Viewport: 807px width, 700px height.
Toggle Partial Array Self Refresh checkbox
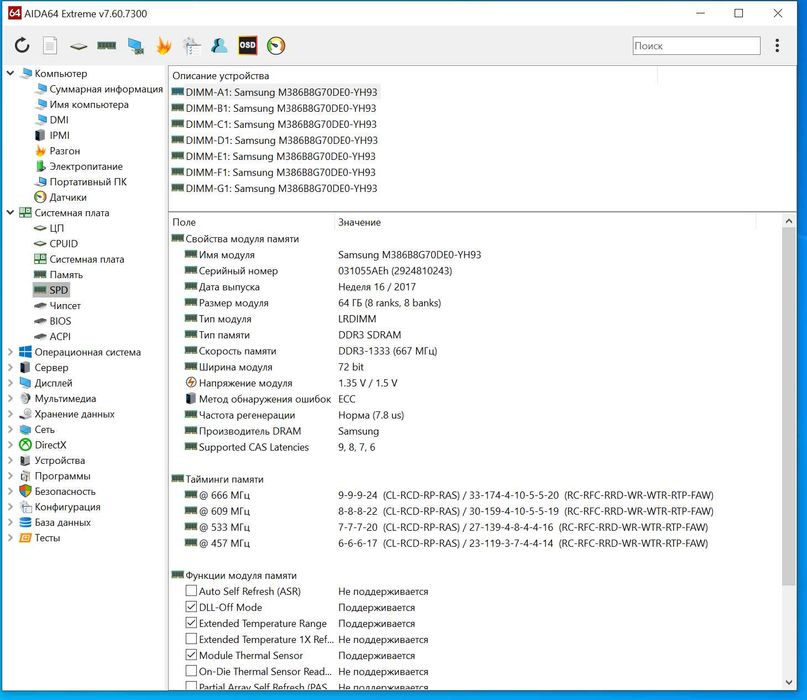point(191,686)
